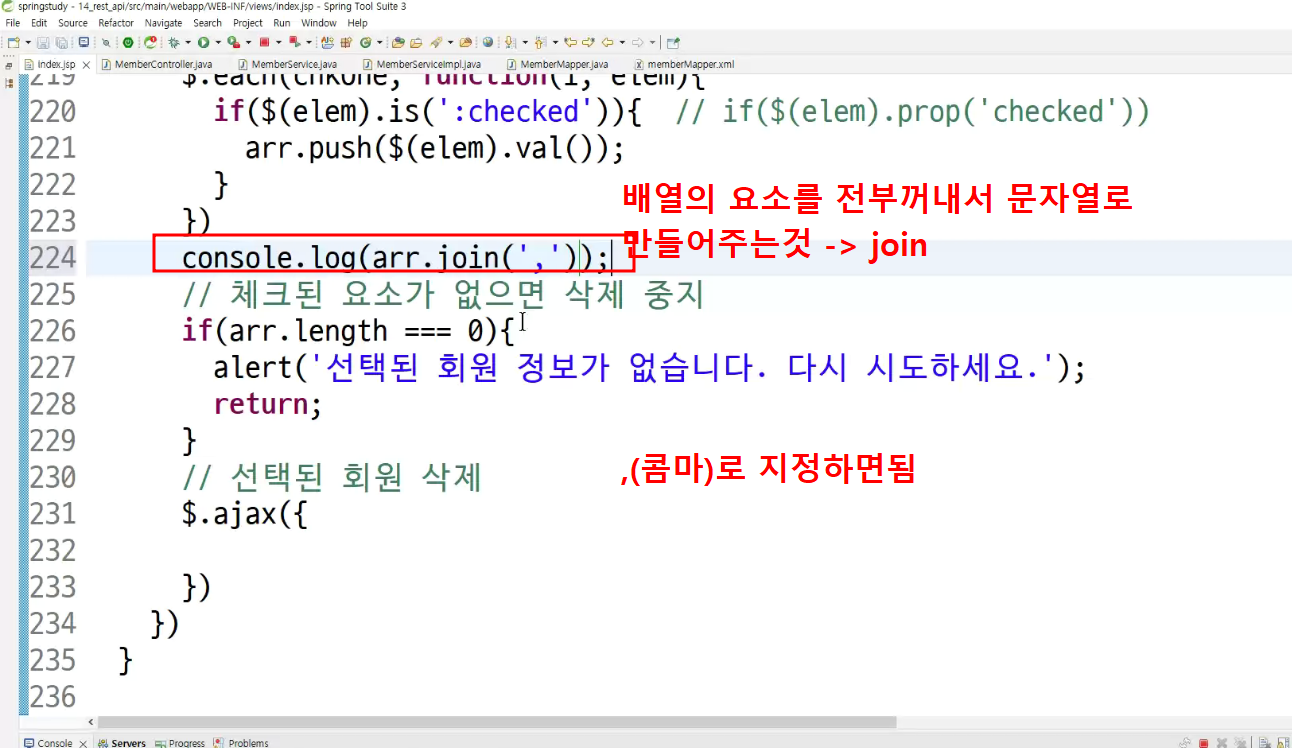Click 'arr.length' on line 226
Screen dimensions: 1292x748
click(x=308, y=331)
